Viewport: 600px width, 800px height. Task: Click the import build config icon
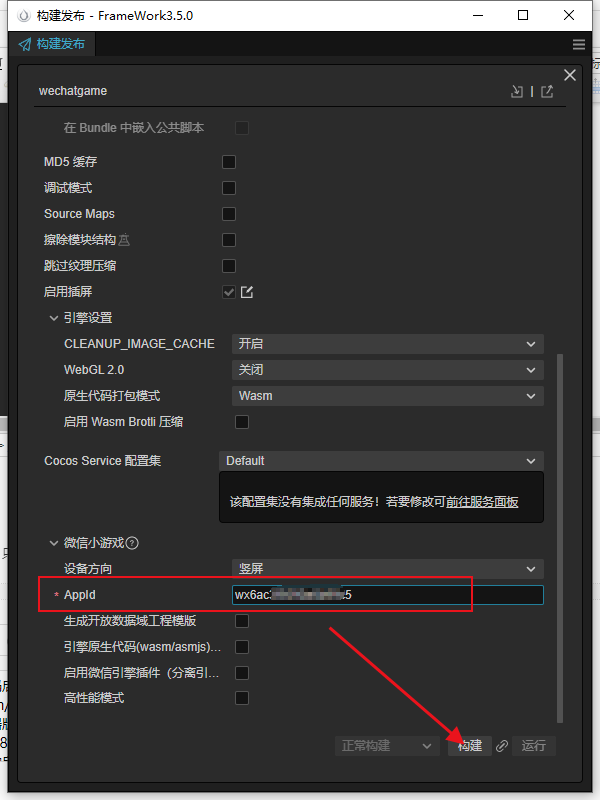[x=516, y=91]
